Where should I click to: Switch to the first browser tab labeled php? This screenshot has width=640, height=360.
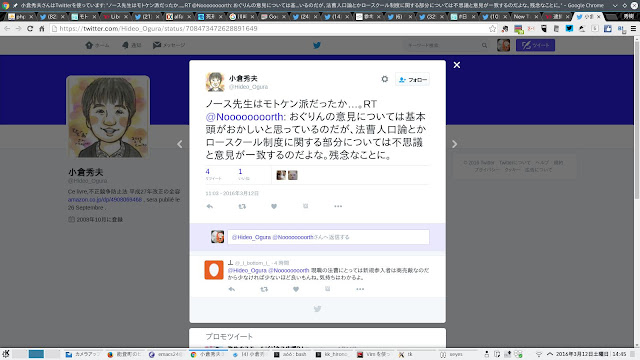click(x=21, y=17)
